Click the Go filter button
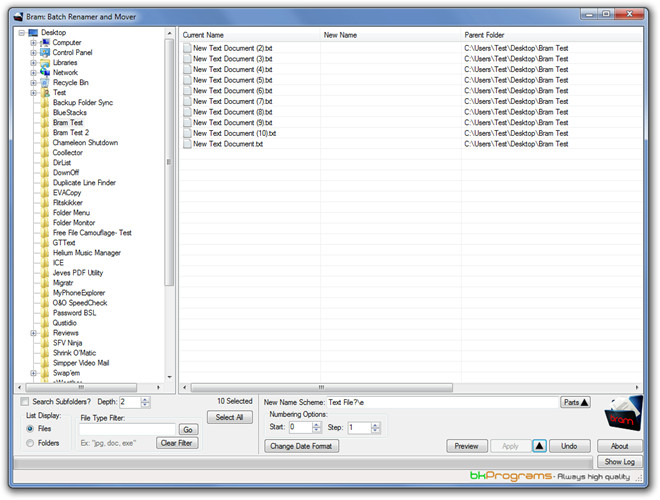 (188, 429)
